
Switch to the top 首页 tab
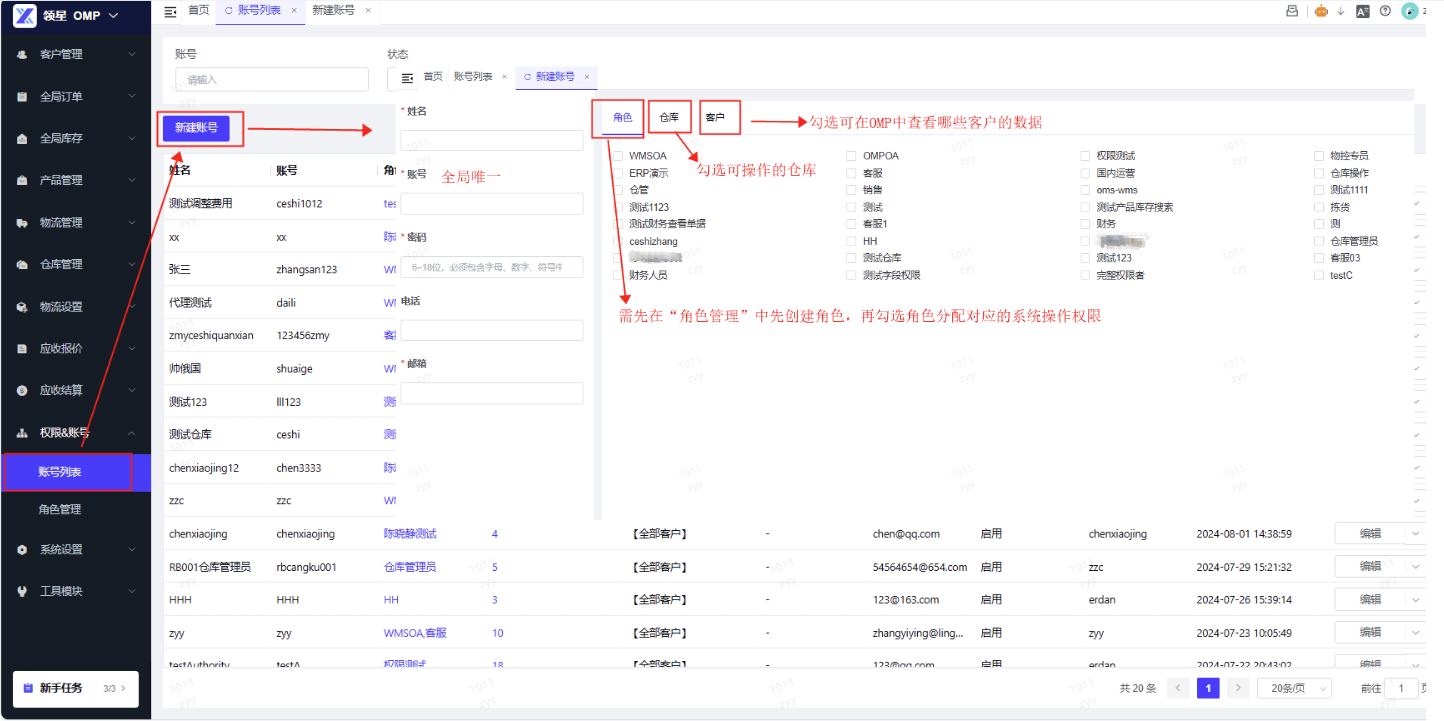(x=199, y=10)
